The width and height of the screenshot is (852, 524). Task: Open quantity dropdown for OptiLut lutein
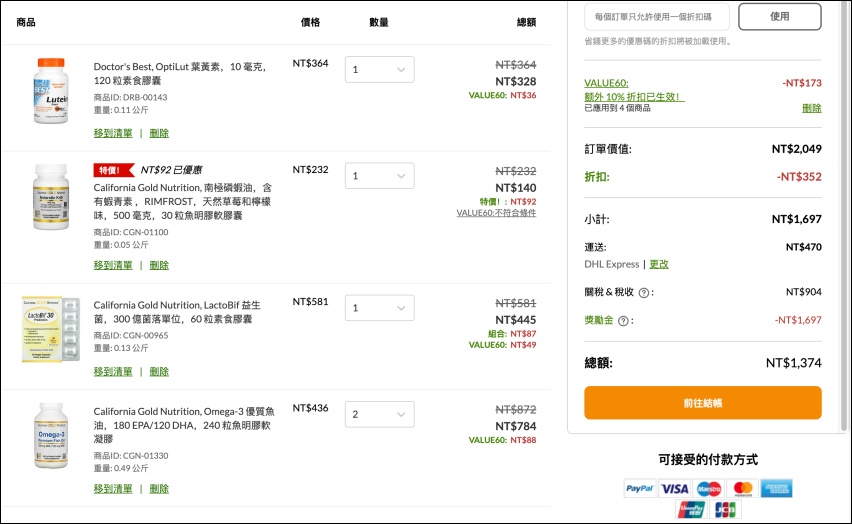click(x=379, y=70)
